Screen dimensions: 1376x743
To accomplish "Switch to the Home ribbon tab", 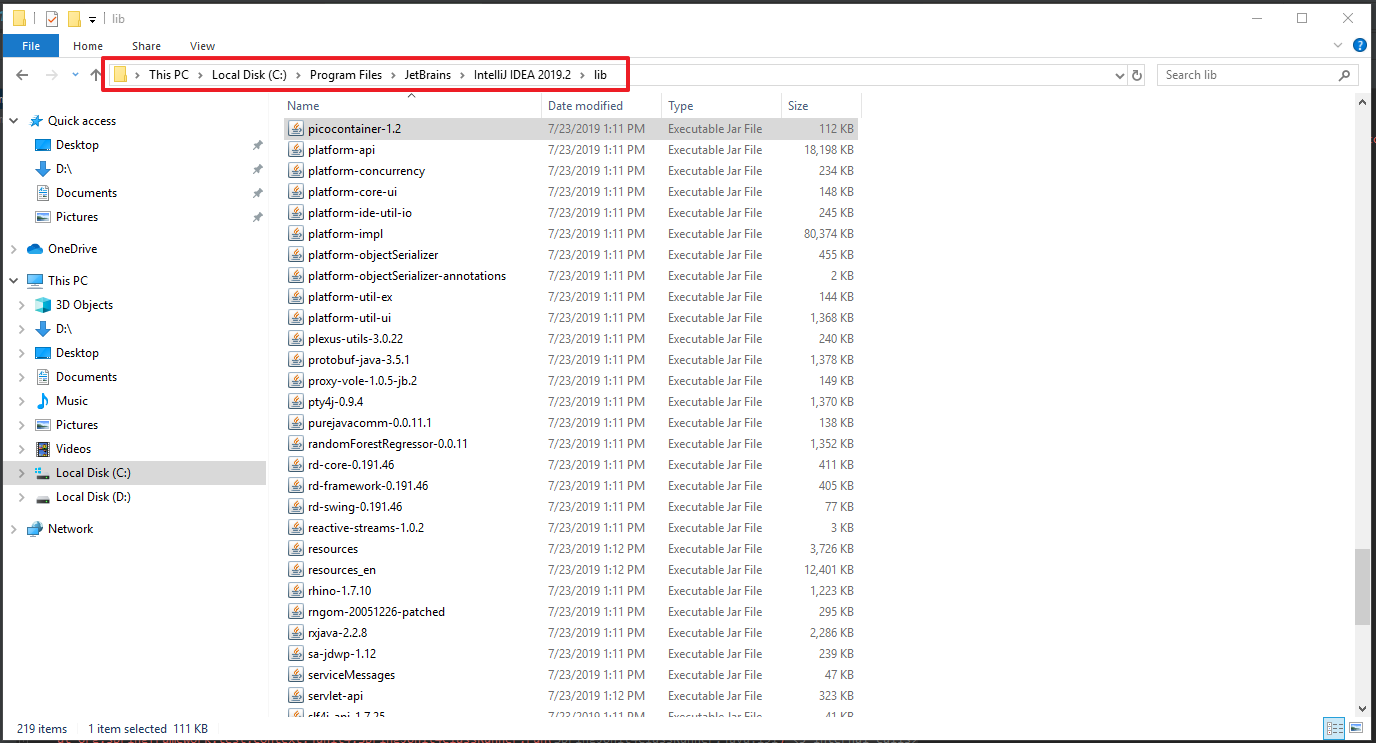I will (x=88, y=46).
